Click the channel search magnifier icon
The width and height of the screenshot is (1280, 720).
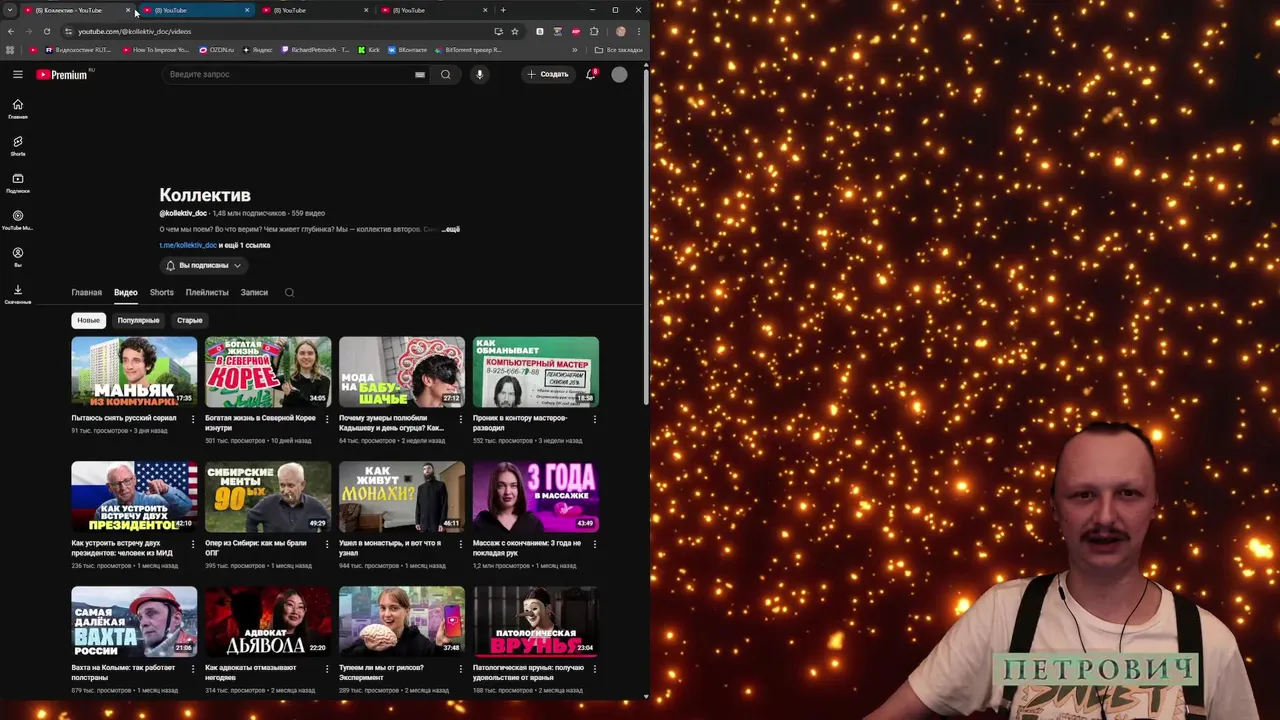[290, 293]
